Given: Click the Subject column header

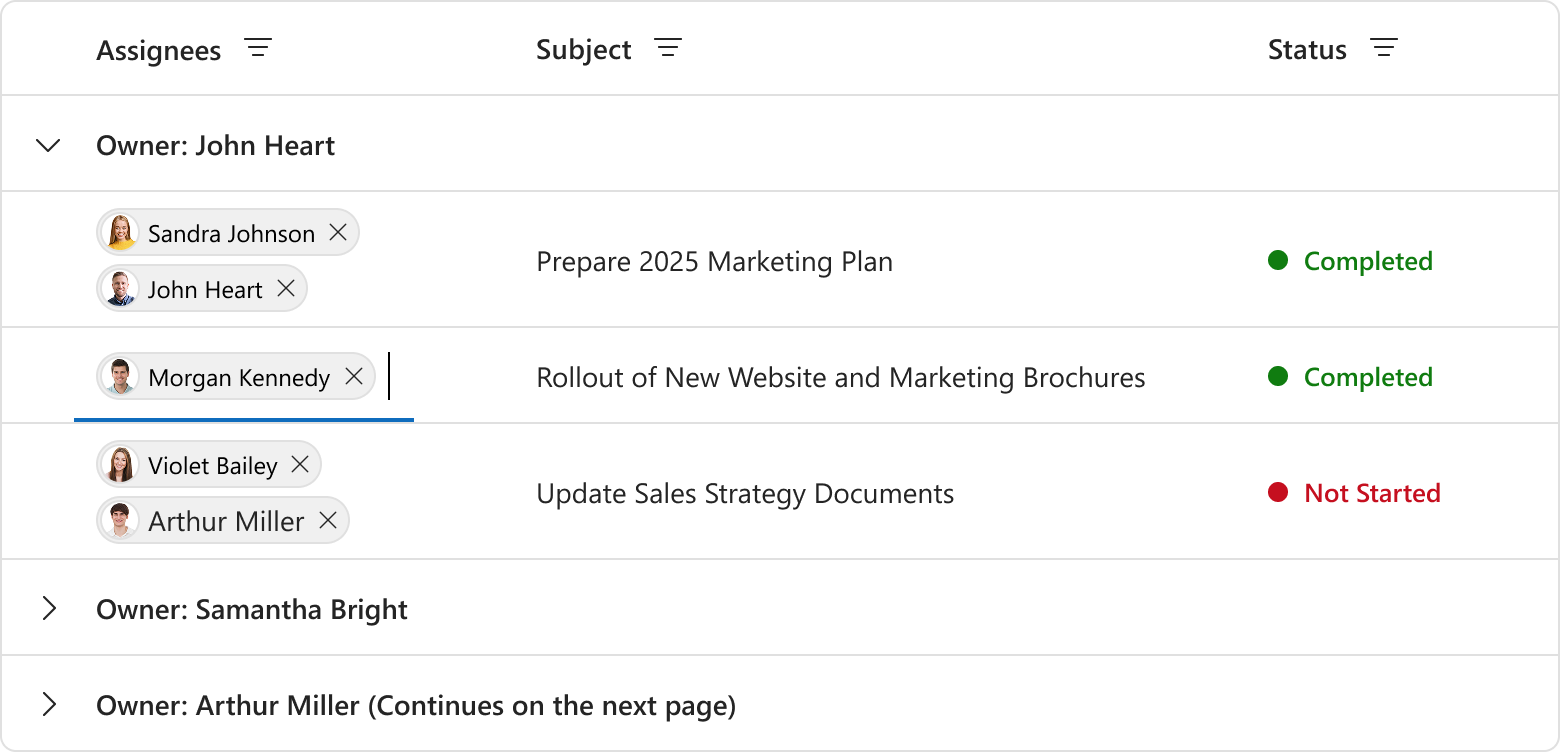Looking at the screenshot, I should [x=583, y=50].
